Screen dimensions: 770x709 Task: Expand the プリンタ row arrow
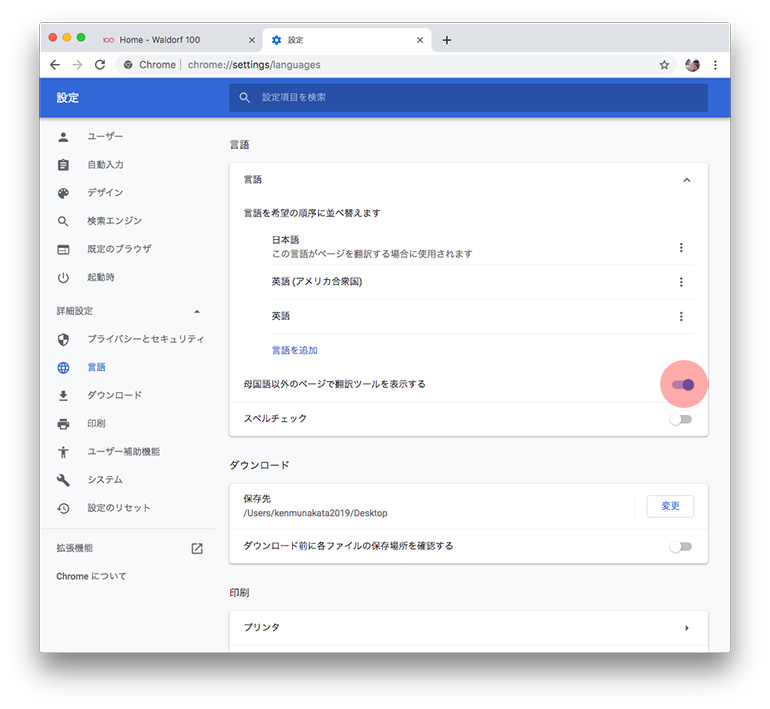(686, 628)
